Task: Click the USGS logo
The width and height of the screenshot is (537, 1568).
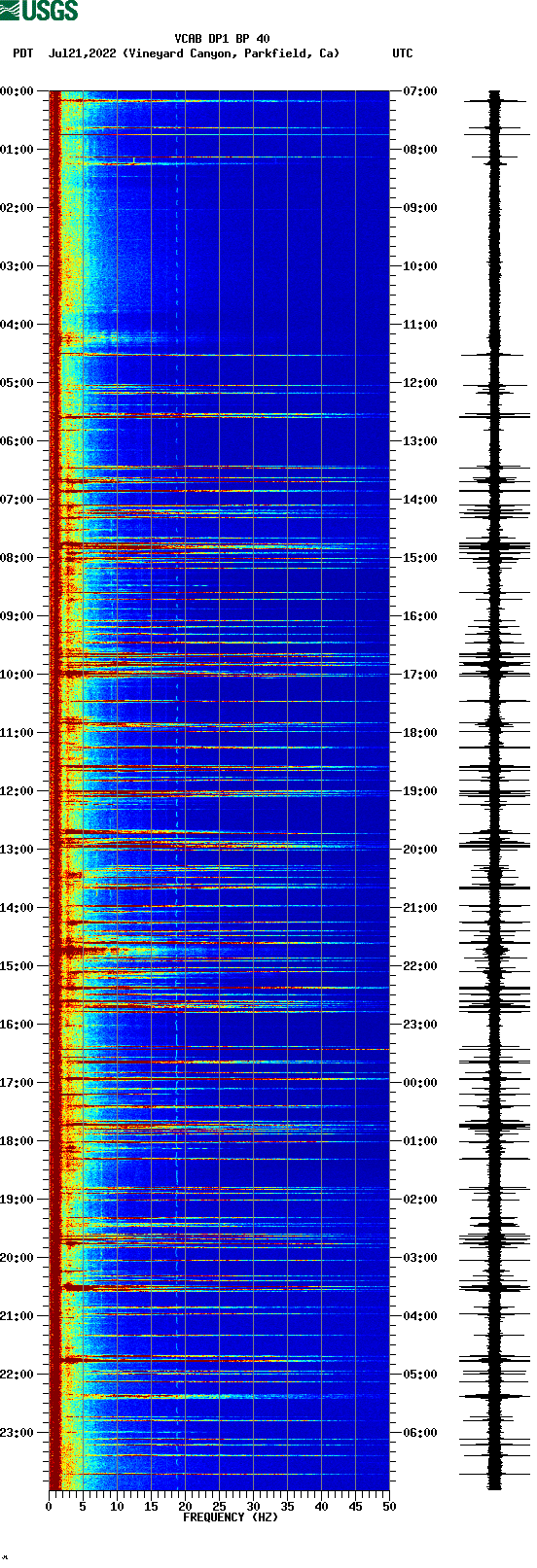Action: [39, 11]
